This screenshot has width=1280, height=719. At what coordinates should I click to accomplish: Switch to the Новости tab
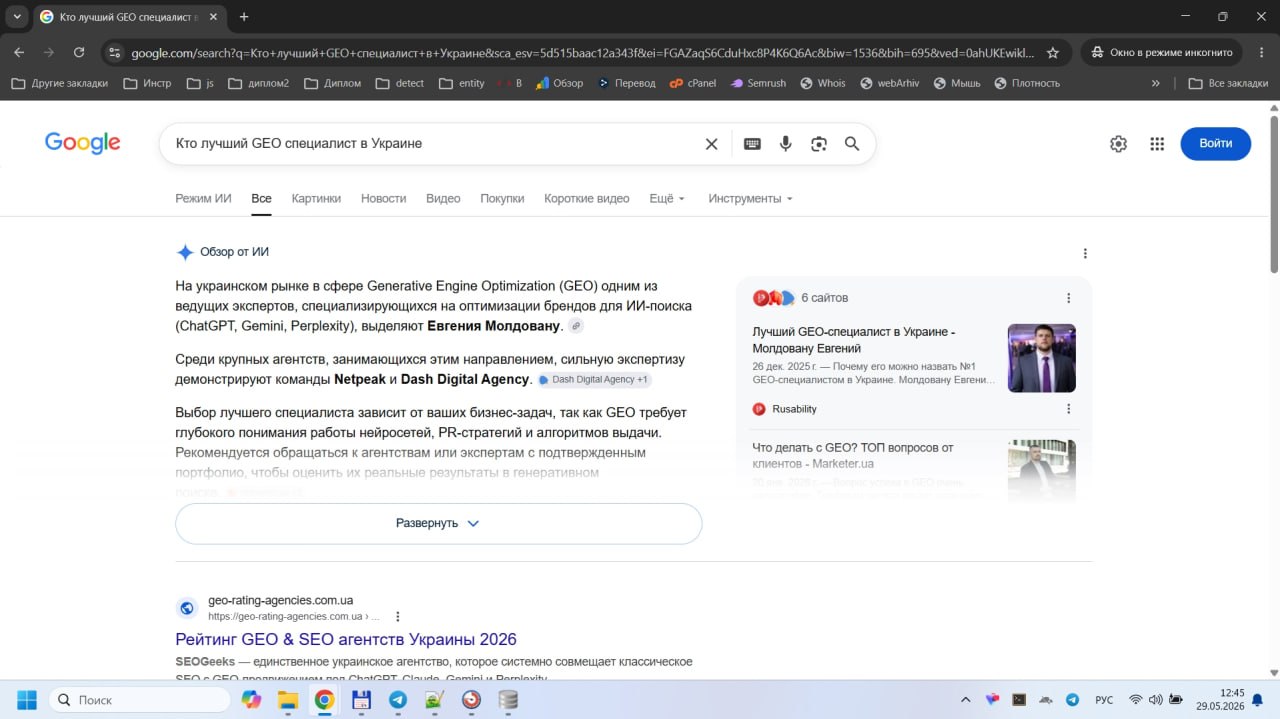coord(383,198)
